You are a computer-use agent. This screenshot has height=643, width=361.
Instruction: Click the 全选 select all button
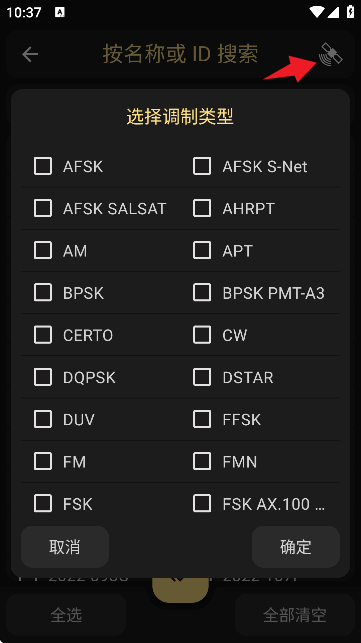(66, 615)
